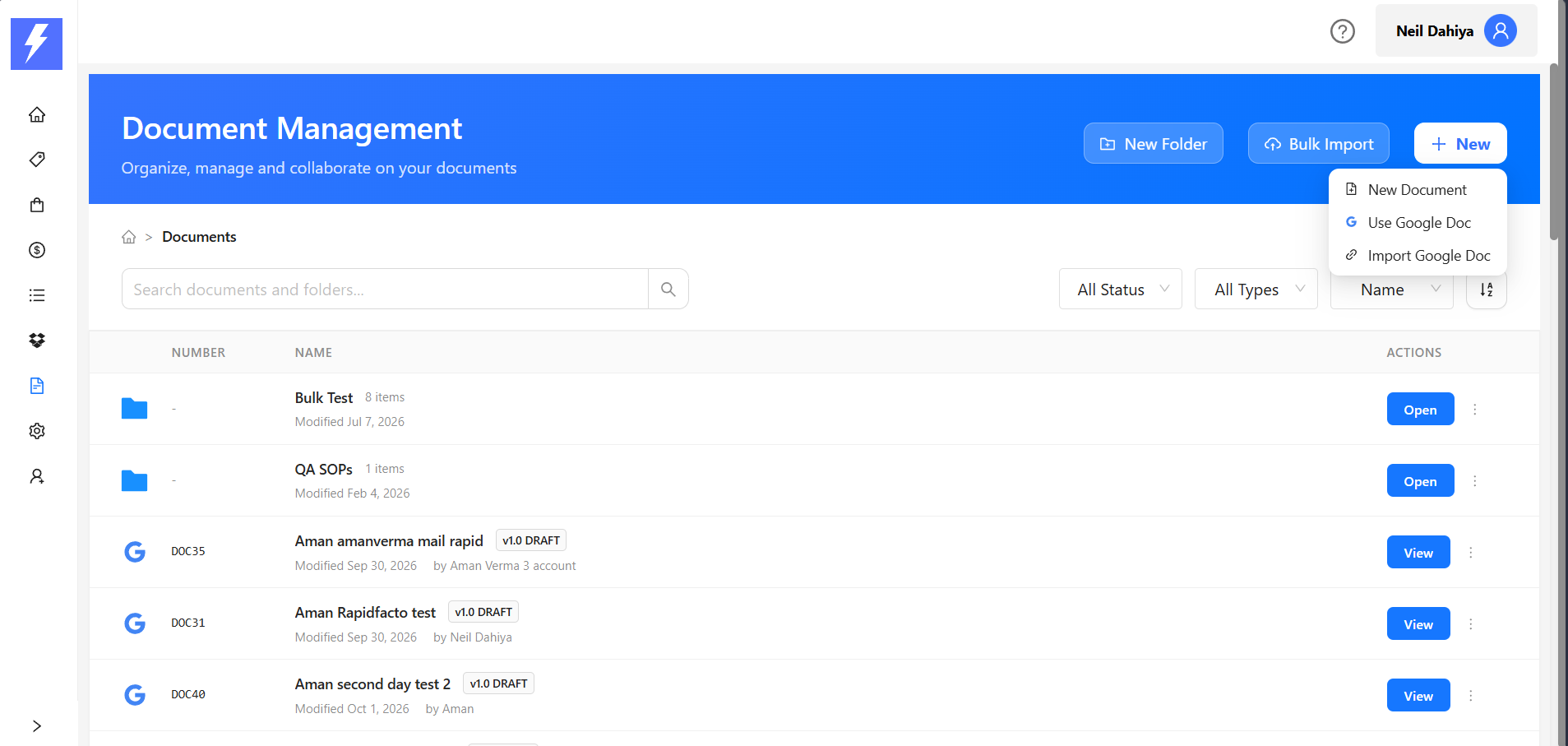Screen dimensions: 1568x746
Task: Open the Bulk Test folder
Action: 1420,409
